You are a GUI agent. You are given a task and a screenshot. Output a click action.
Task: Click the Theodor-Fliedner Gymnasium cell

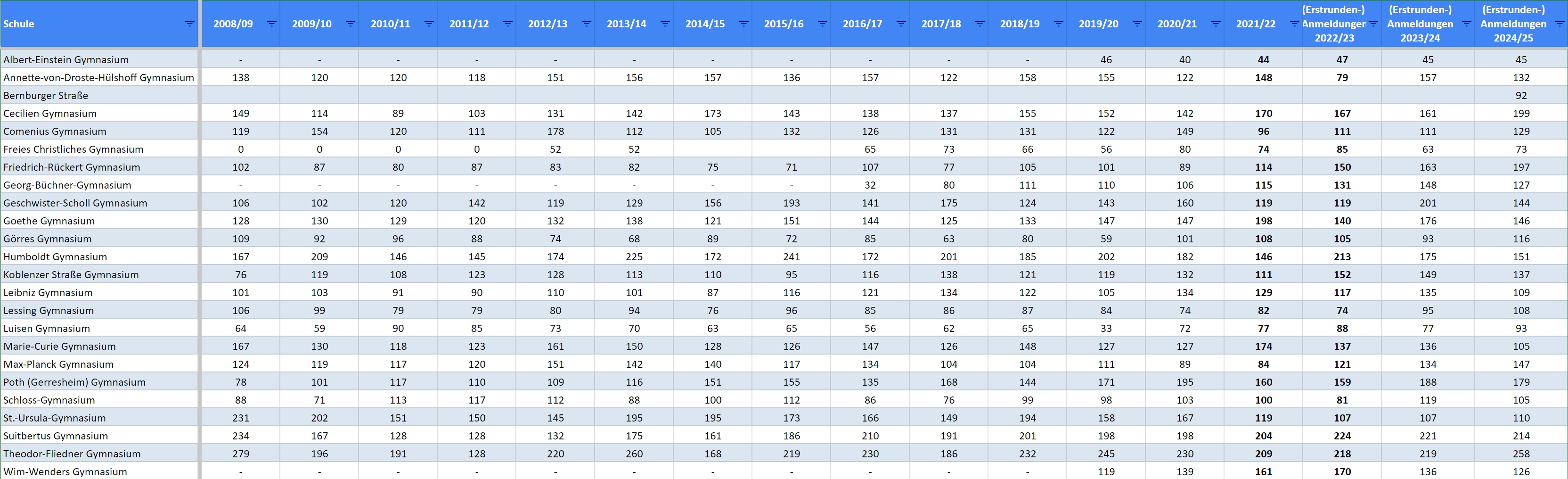pos(72,454)
